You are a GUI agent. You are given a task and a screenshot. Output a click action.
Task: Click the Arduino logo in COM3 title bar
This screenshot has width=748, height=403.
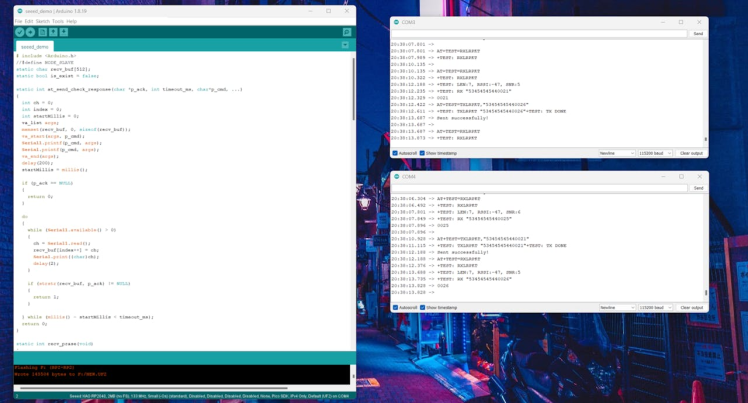tap(397, 22)
